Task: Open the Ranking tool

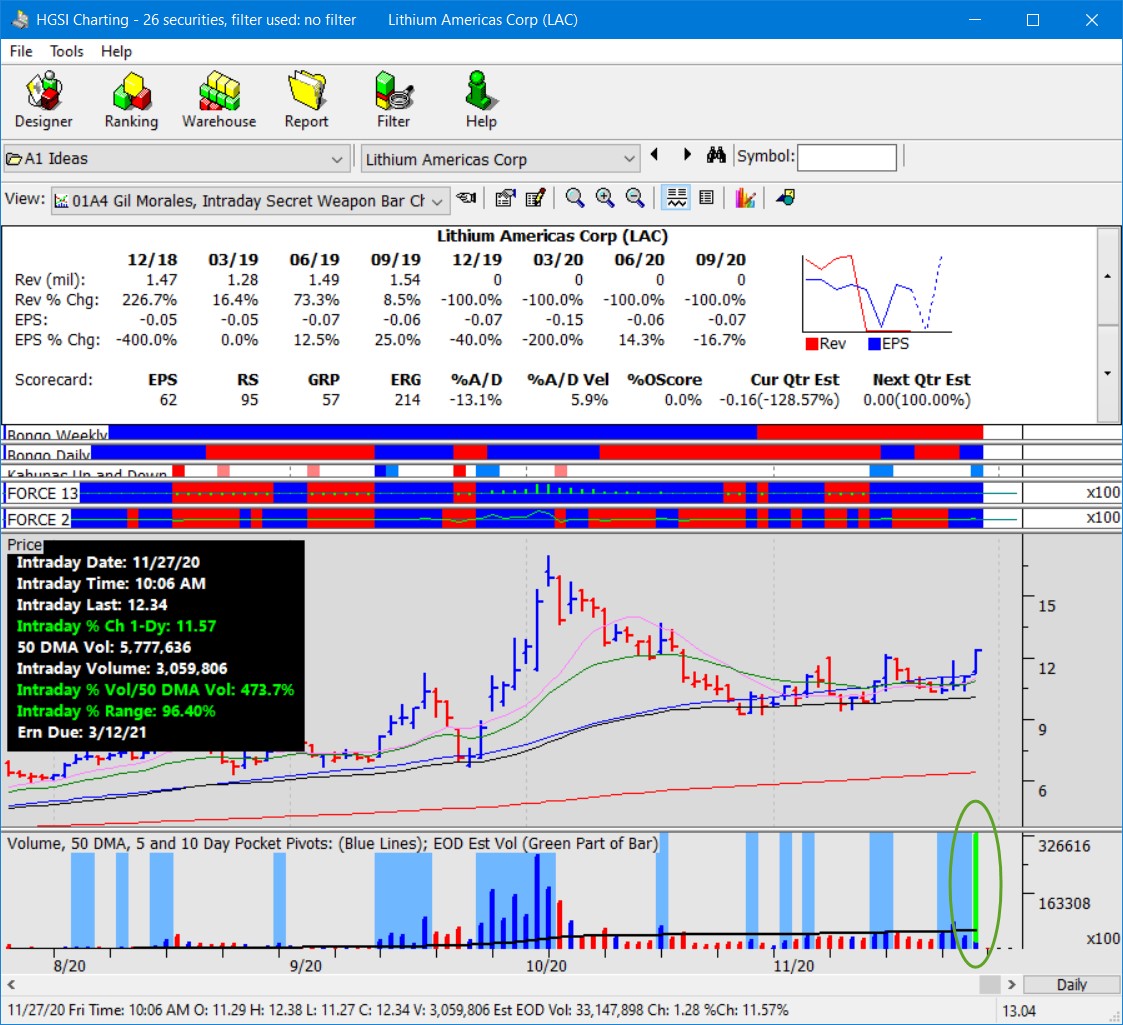Action: [131, 100]
